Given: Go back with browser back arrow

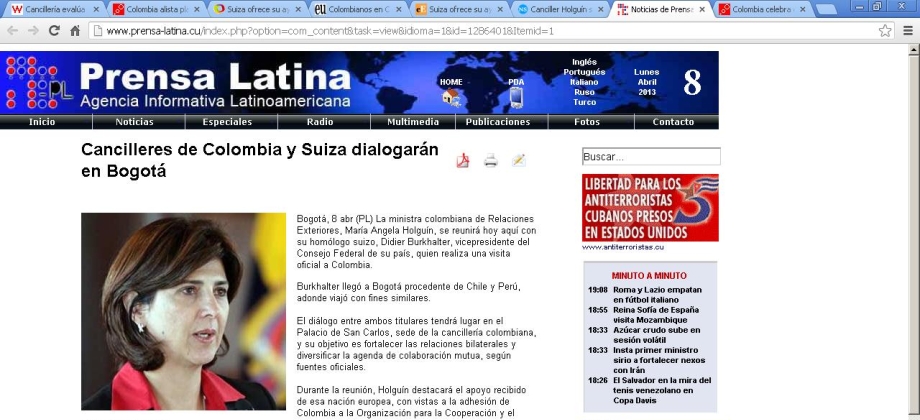Looking at the screenshot, I should pyautogui.click(x=12, y=31).
